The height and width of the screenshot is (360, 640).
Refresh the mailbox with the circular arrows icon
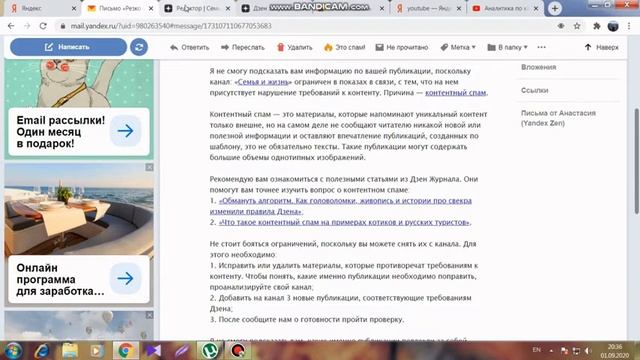139,47
